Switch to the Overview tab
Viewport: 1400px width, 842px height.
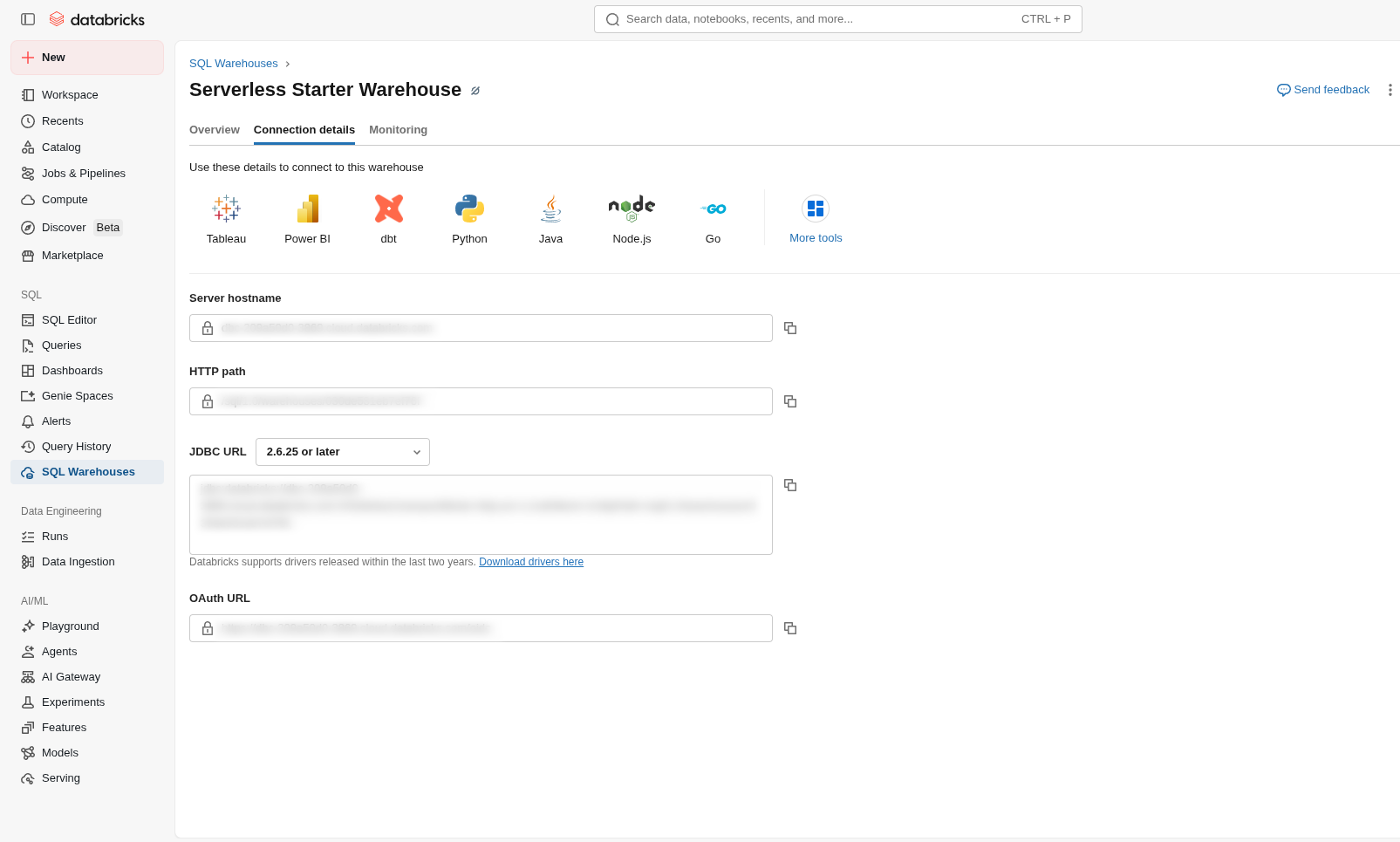pyautogui.click(x=215, y=130)
